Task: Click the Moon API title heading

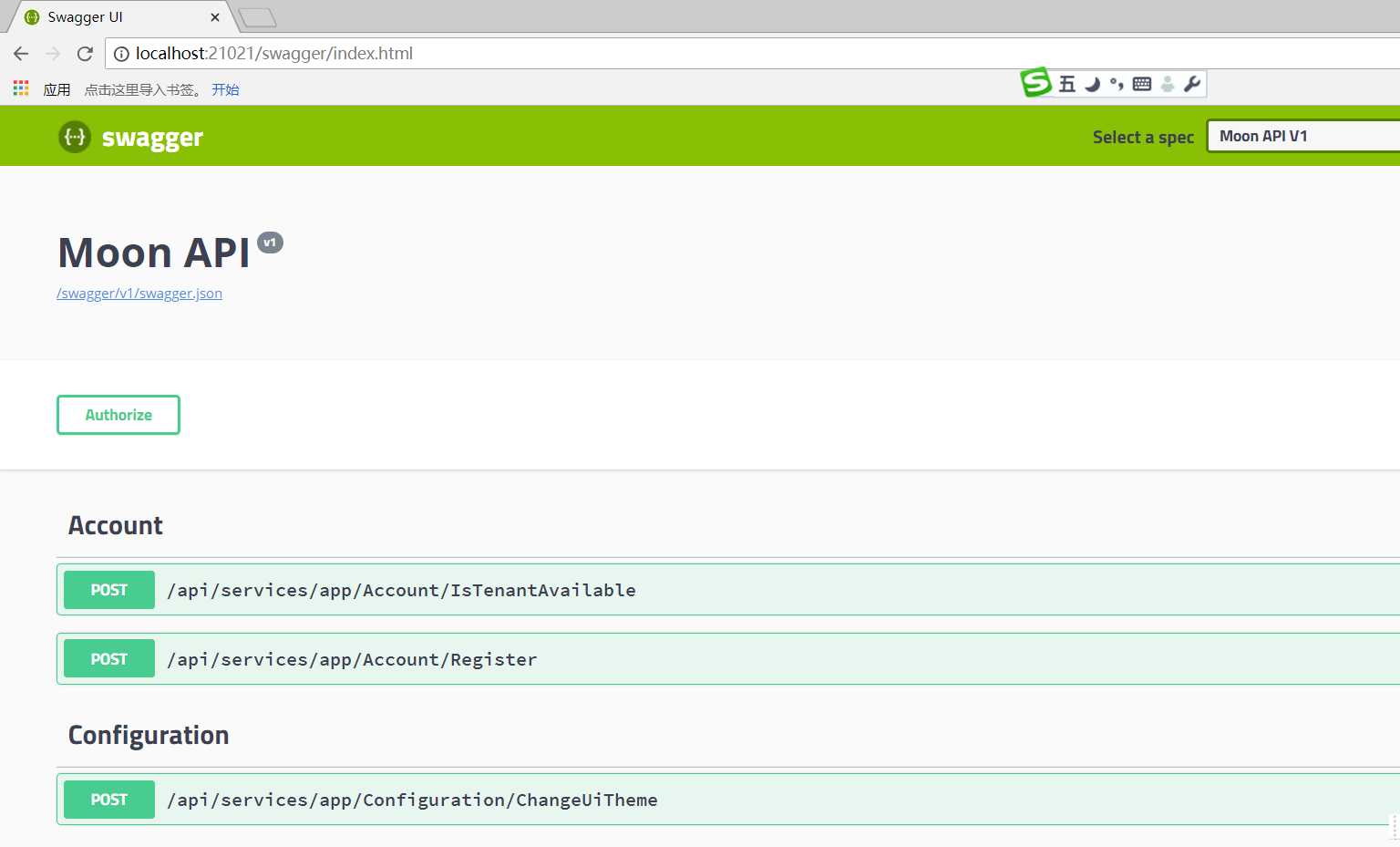Action: (154, 253)
